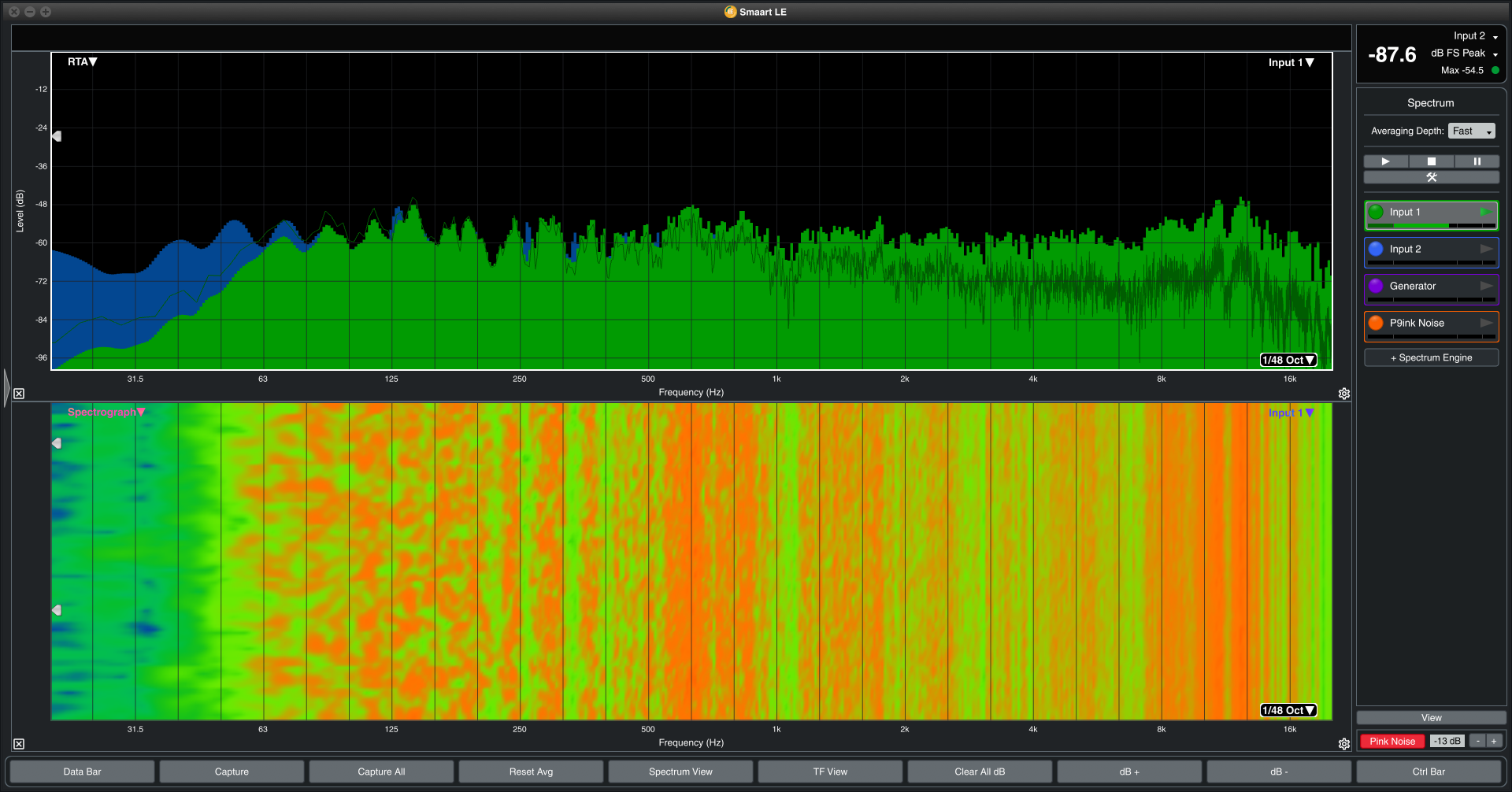This screenshot has height=792, width=1512.
Task: Open the 1/48 Oct banding dropdown on the RTA graph
Action: [x=1288, y=360]
